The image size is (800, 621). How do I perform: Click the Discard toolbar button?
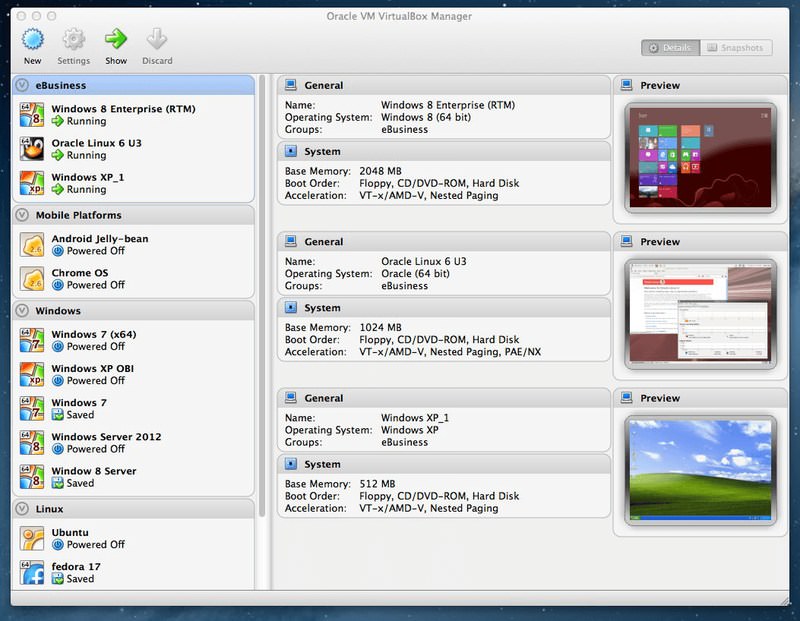point(154,43)
